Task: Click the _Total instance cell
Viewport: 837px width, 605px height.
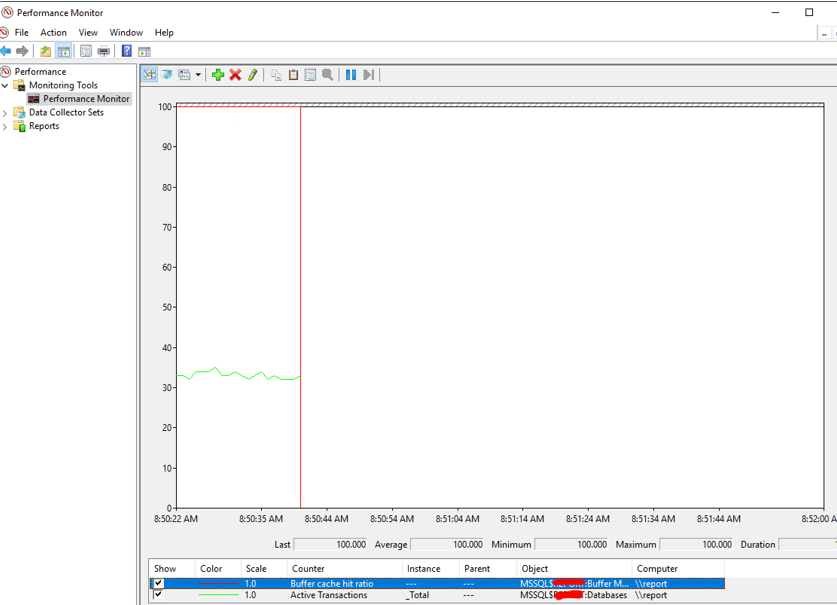Action: click(x=417, y=595)
